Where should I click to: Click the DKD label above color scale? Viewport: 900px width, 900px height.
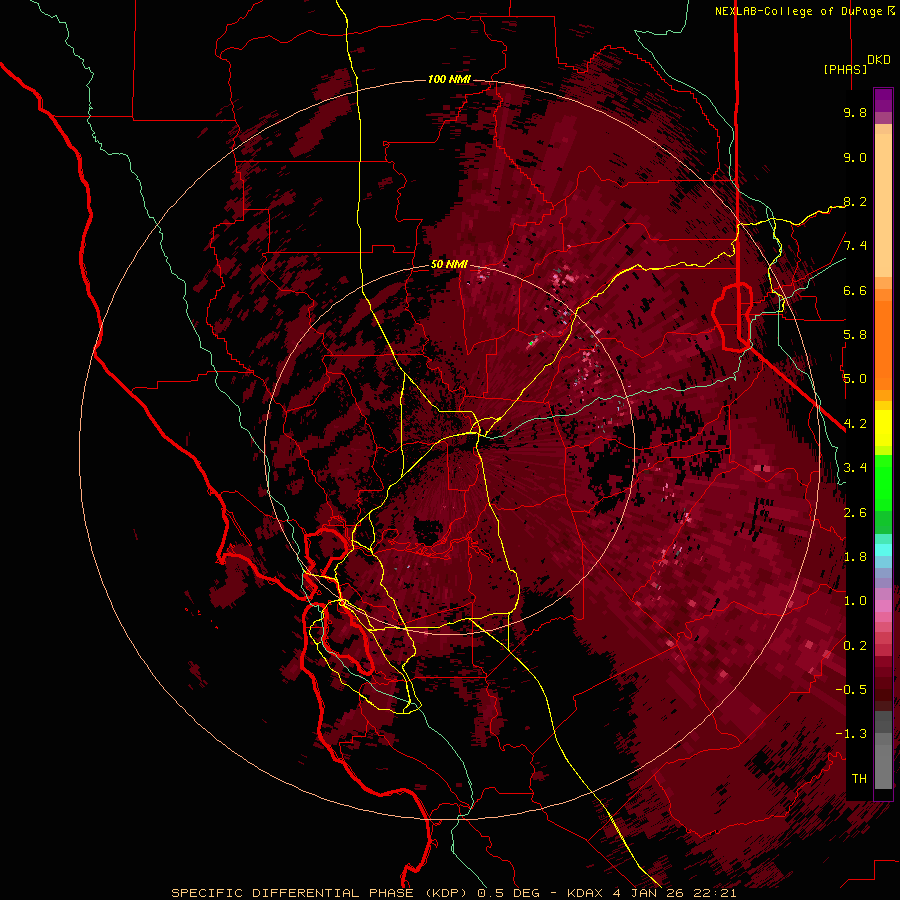[x=879, y=60]
